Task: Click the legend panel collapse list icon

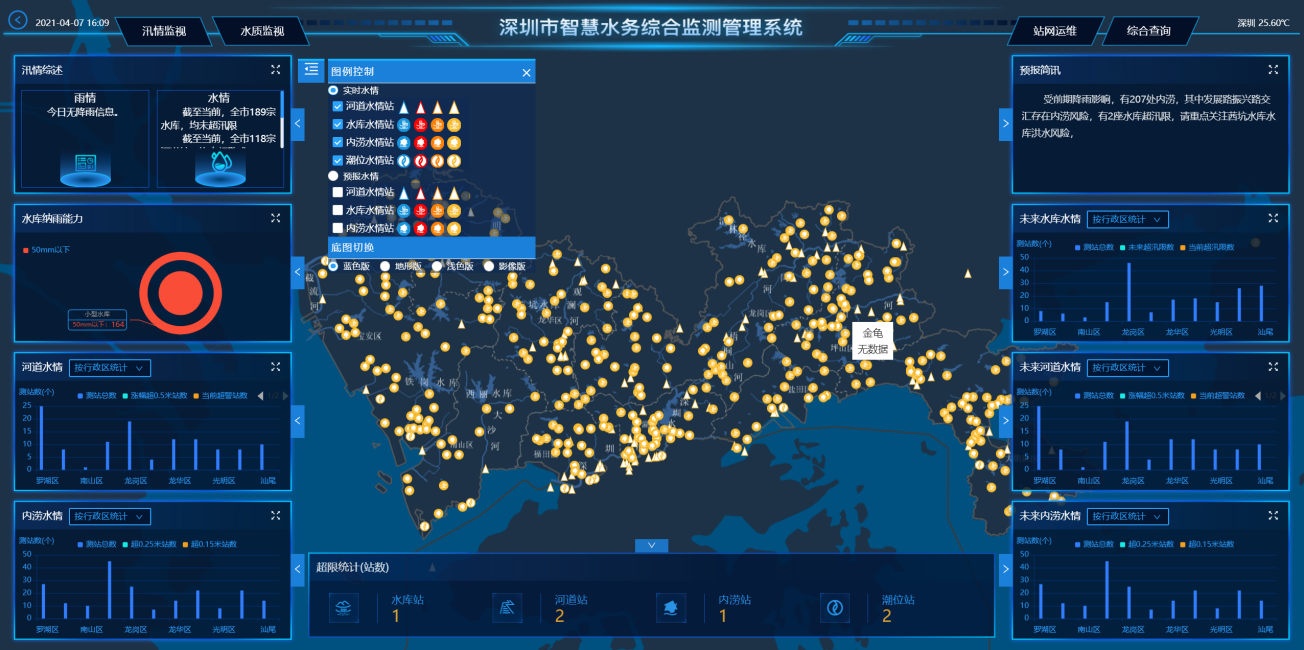Action: (311, 69)
